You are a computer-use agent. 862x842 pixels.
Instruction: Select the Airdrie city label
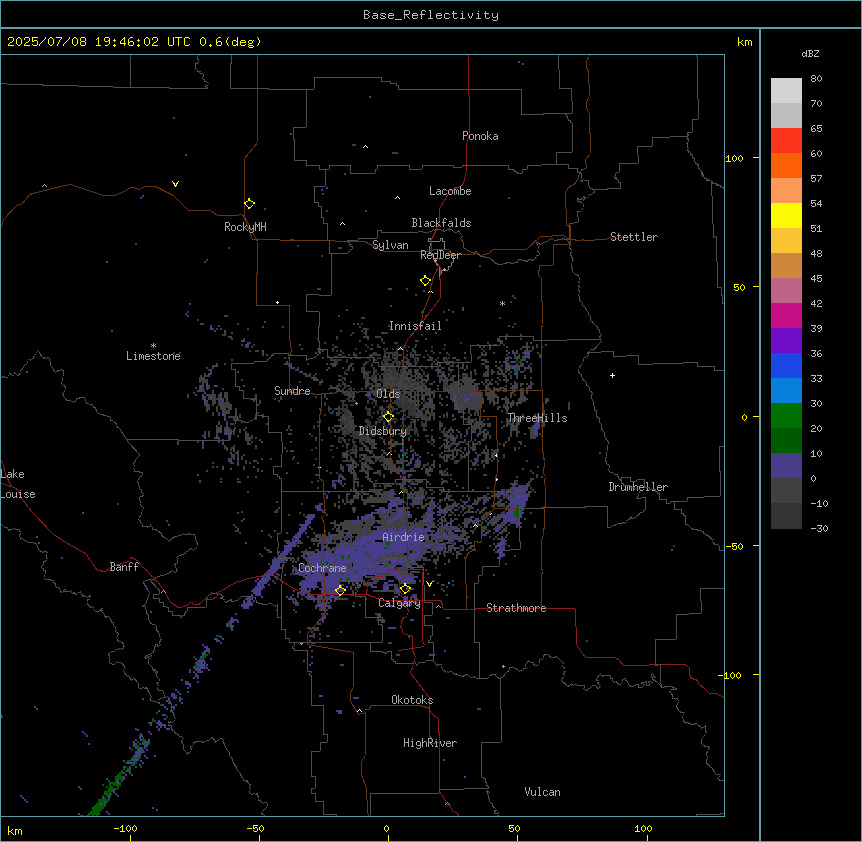404,537
